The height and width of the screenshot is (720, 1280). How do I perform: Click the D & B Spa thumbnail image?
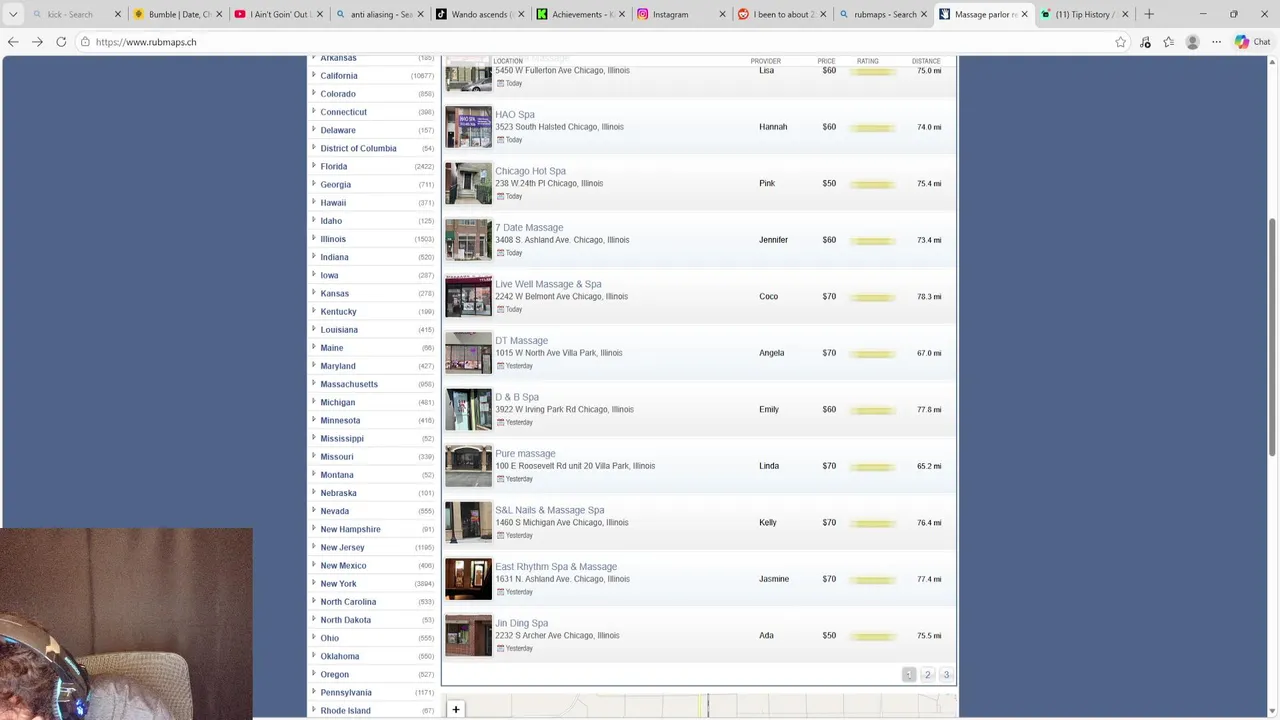tap(468, 410)
